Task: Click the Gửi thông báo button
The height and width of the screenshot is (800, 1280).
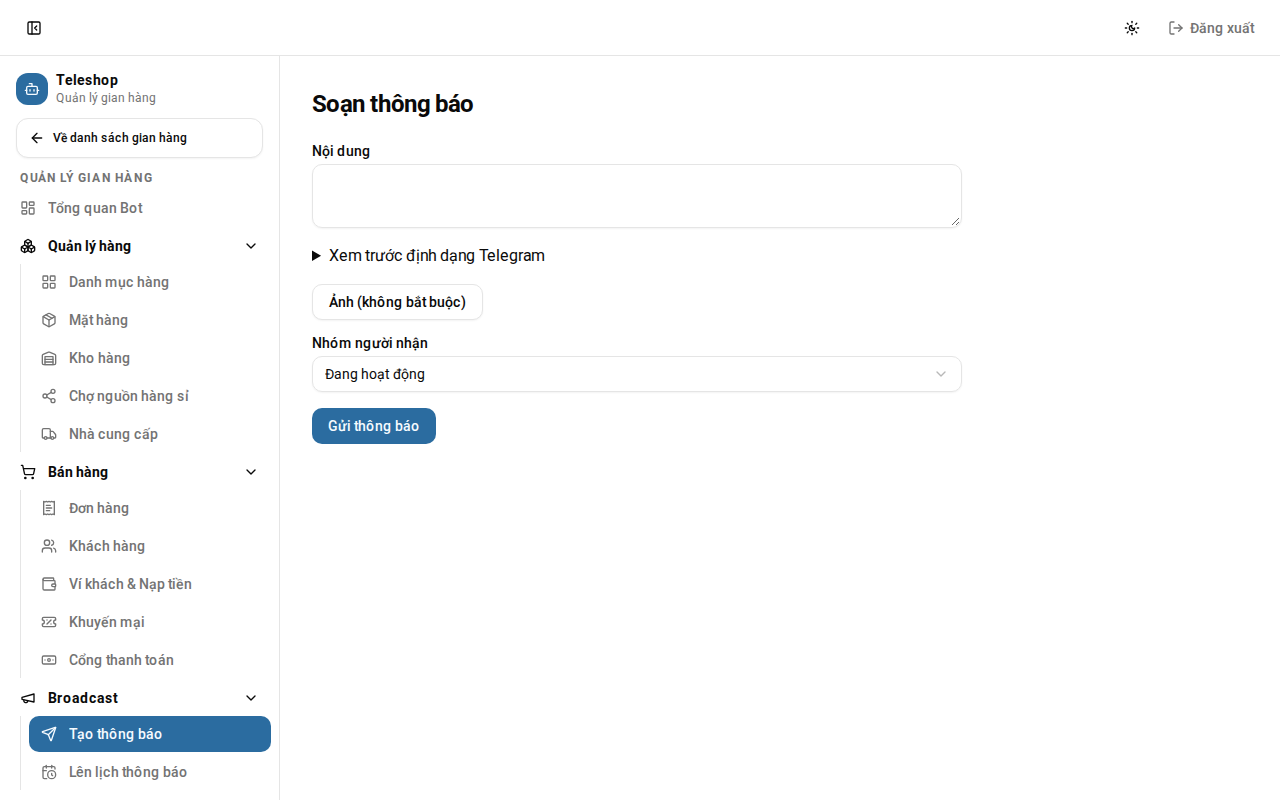Action: coord(374,426)
